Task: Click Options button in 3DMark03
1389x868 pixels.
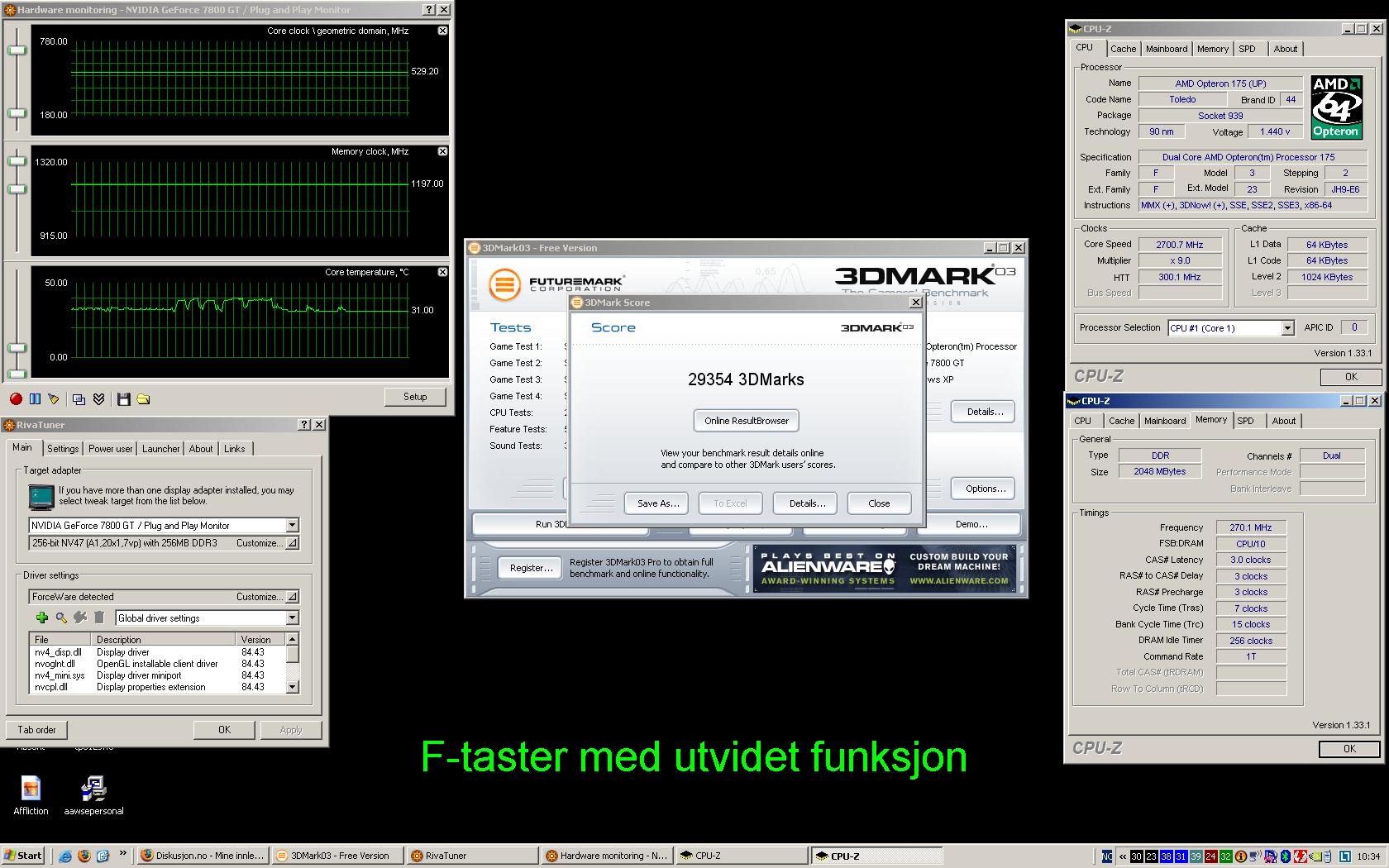Action: (x=985, y=489)
